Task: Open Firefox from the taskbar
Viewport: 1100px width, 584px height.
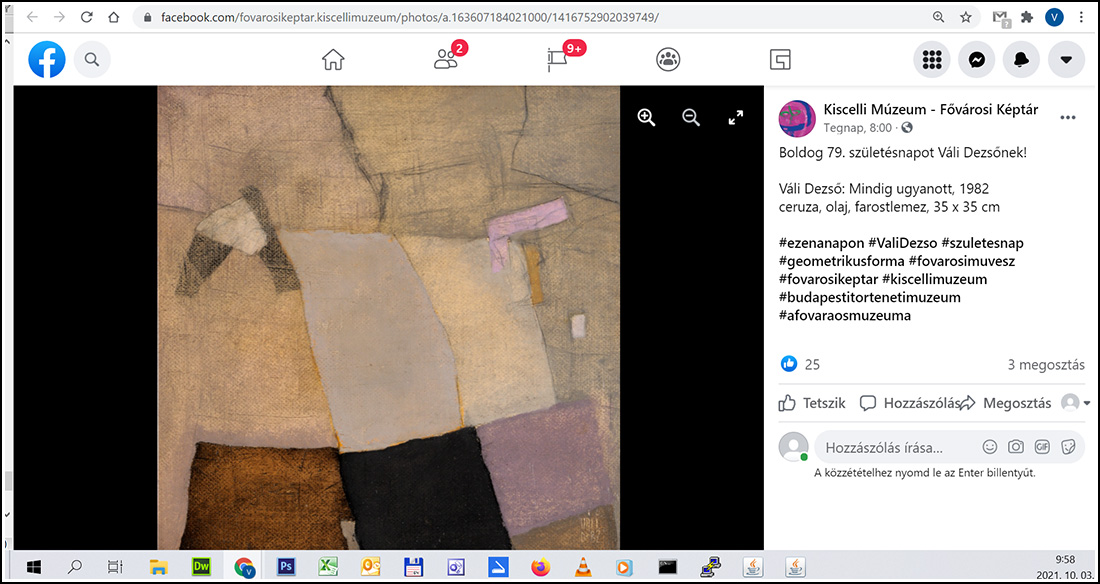Action: coord(540,566)
